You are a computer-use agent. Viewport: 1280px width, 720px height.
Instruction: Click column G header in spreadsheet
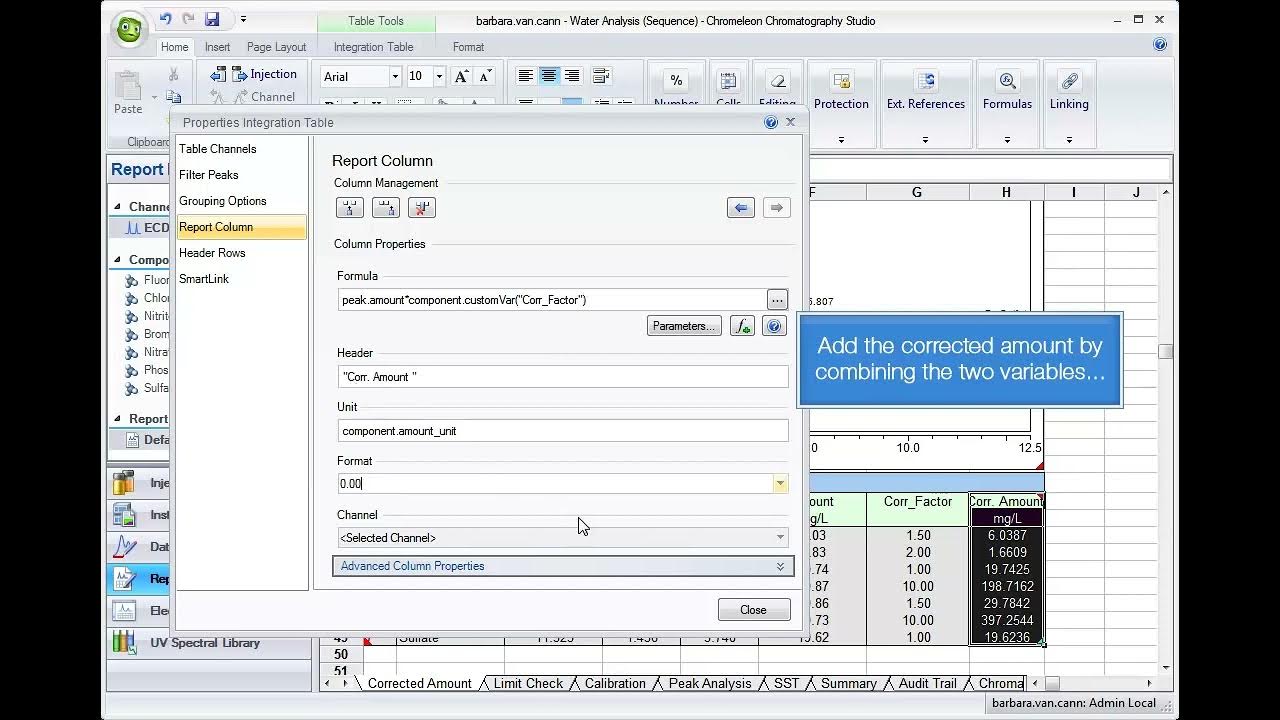pos(916,192)
